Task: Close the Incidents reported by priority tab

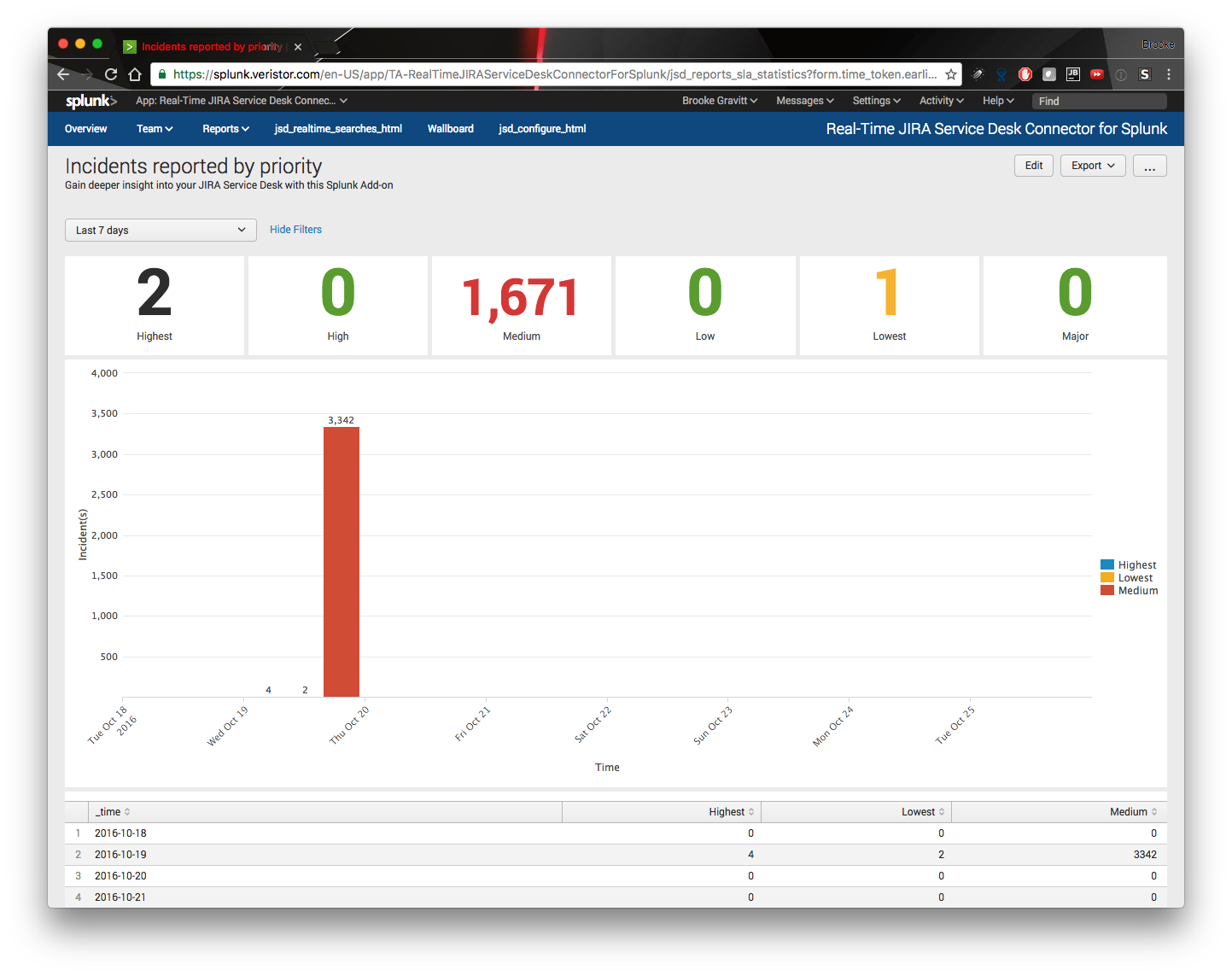Action: [298, 47]
